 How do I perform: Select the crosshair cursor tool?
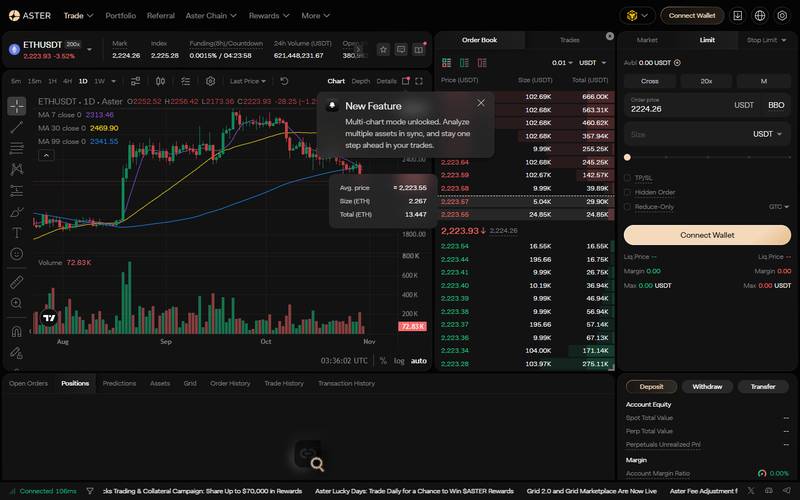pos(17,106)
